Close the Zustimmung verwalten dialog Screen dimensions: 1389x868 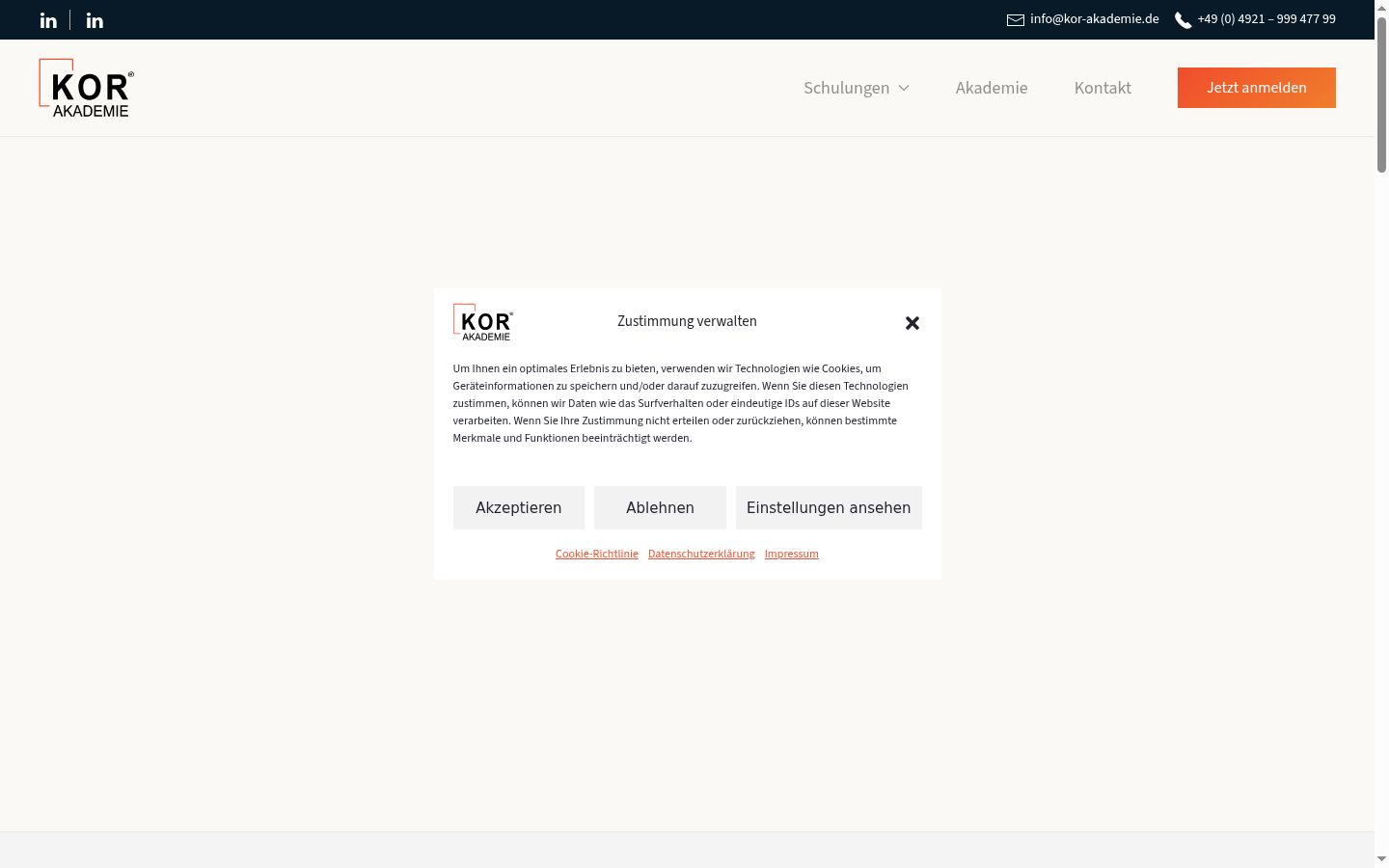tap(912, 323)
